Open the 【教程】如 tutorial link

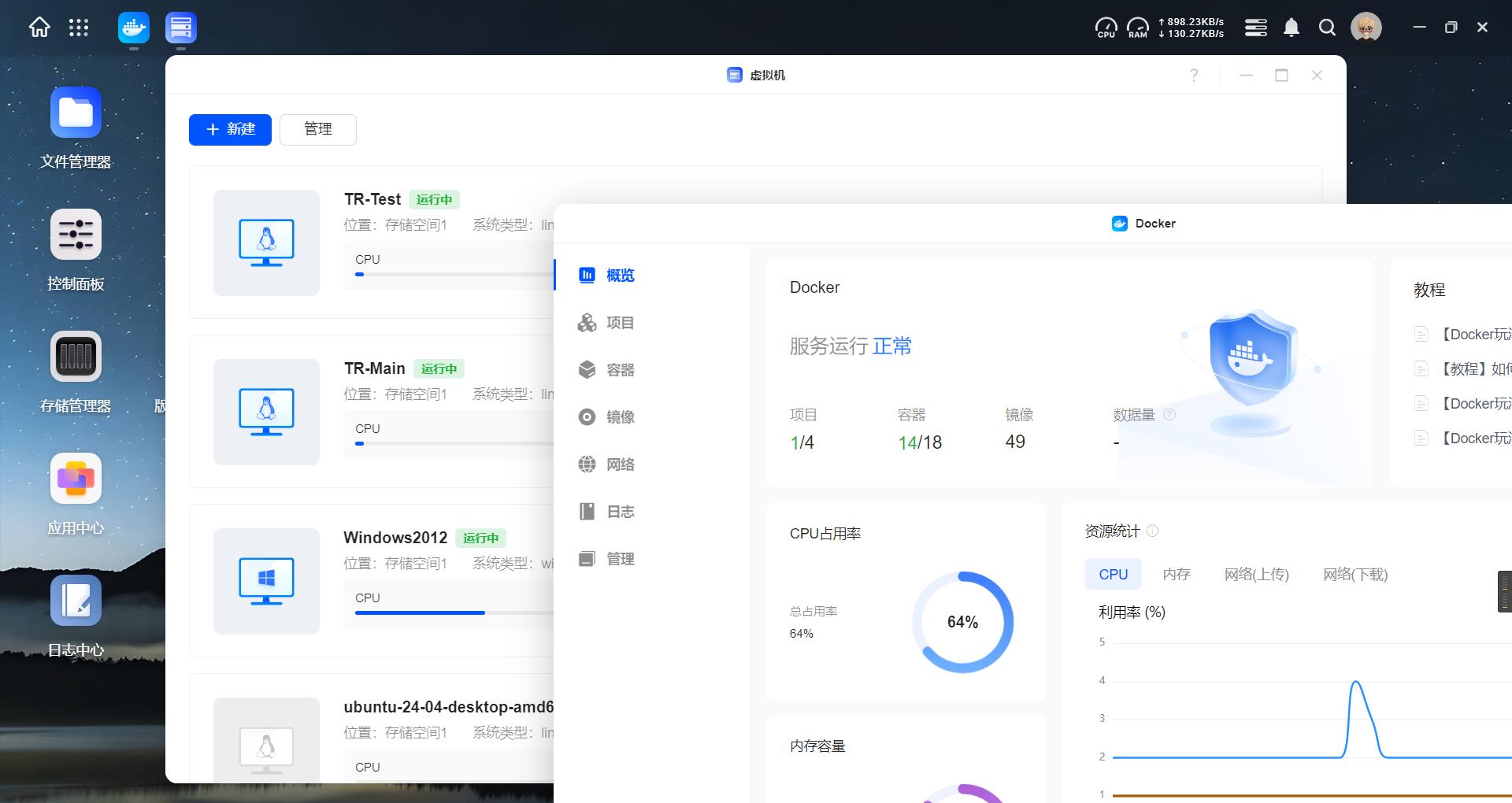tap(1475, 368)
